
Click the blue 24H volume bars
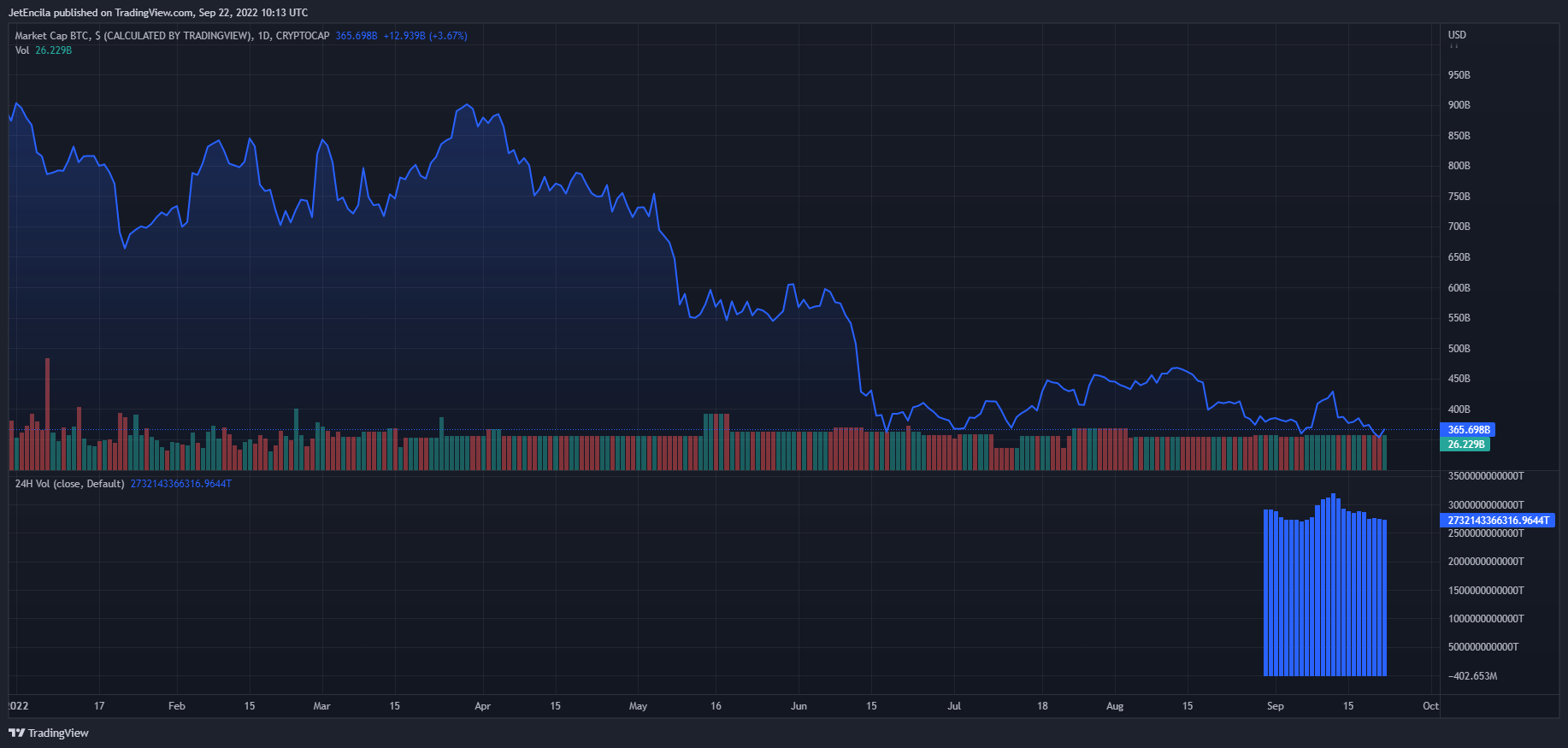[x=1324, y=598]
